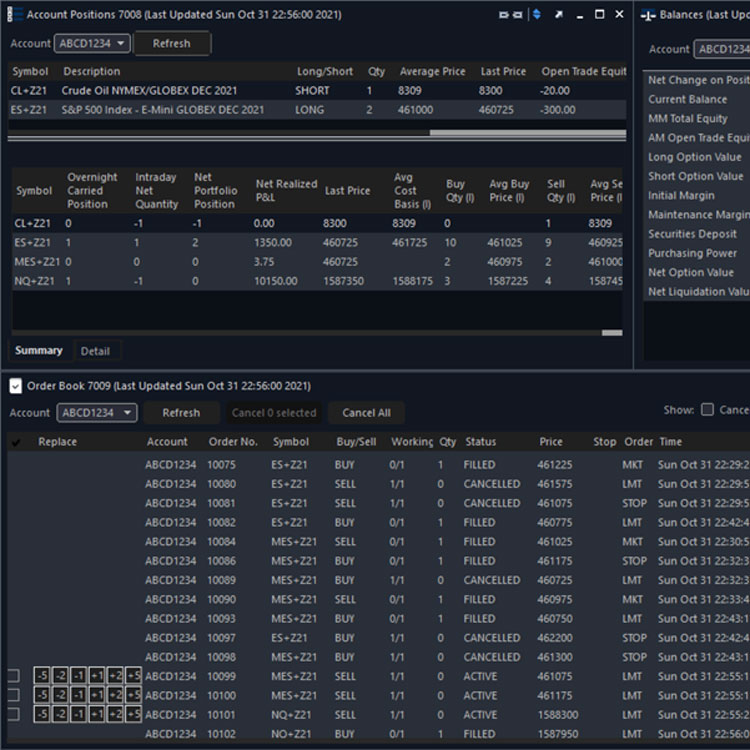Click the Cancel All button
Image resolution: width=750 pixels, height=750 pixels.
pyautogui.click(x=366, y=412)
